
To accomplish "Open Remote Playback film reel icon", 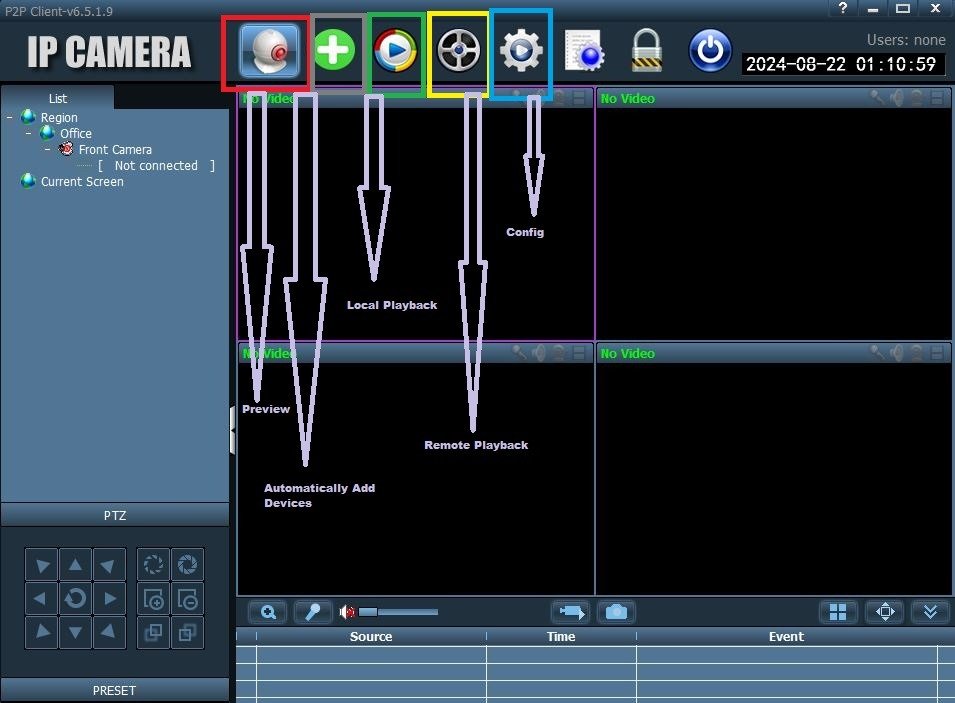I will click(459, 50).
